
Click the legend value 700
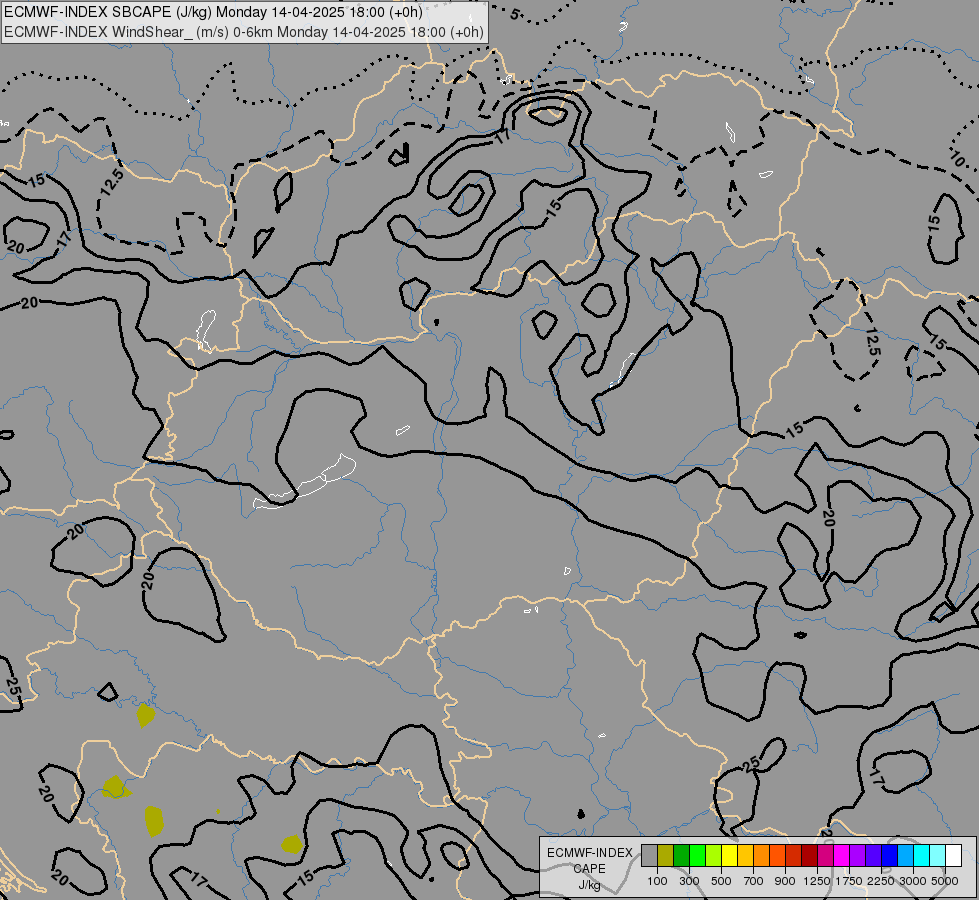click(754, 881)
